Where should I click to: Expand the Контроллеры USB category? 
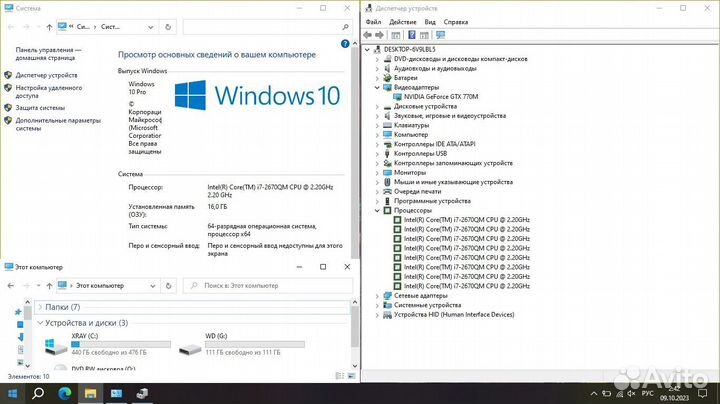pyautogui.click(x=377, y=154)
